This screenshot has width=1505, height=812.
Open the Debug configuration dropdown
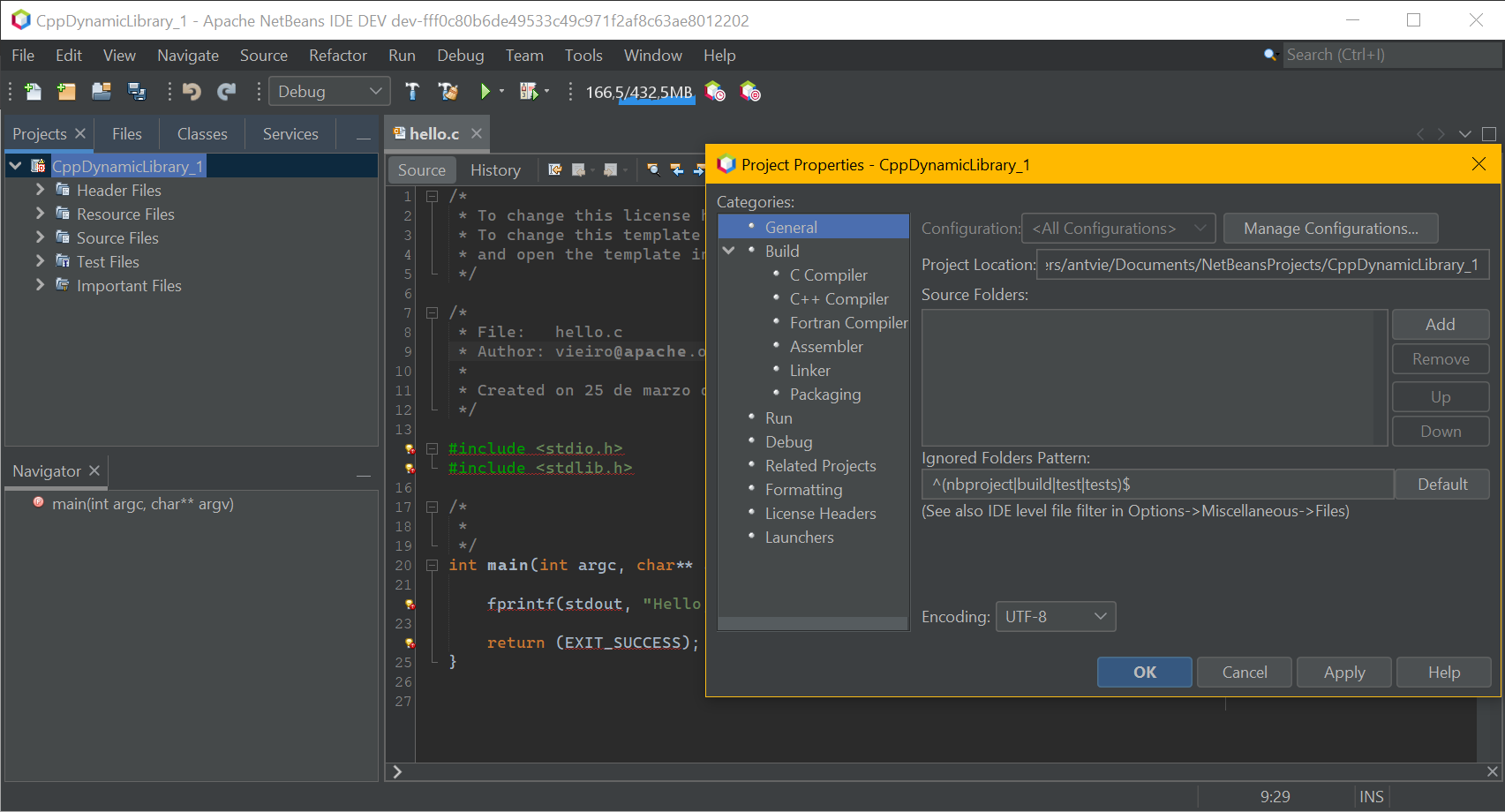click(x=328, y=92)
